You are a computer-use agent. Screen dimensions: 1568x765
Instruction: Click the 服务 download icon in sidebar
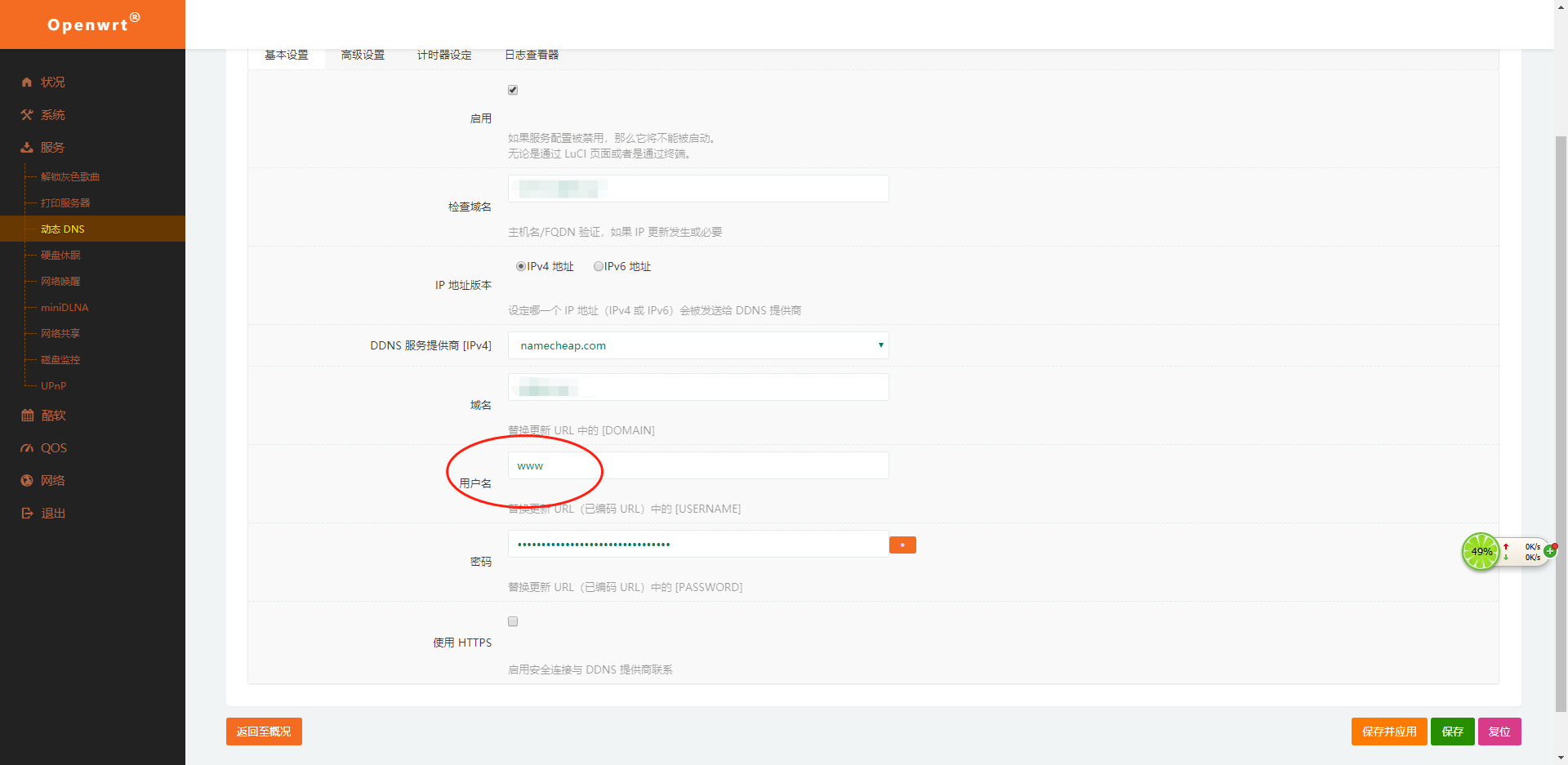pos(27,147)
